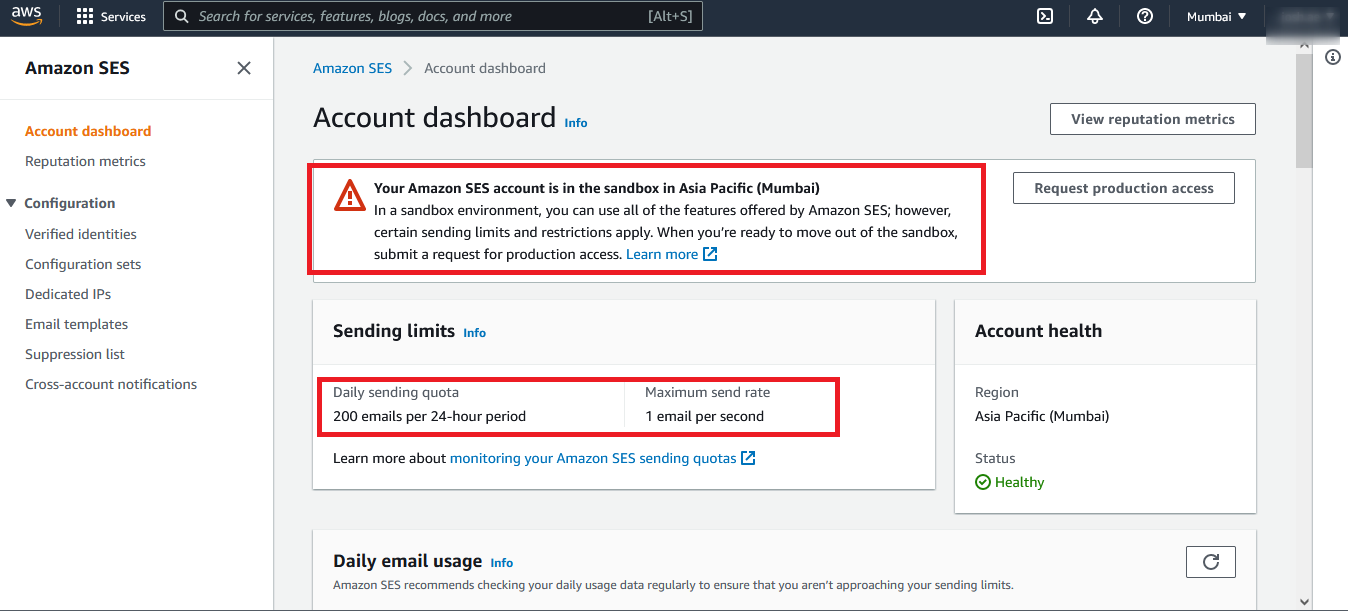
Task: Click View reputation metrics button
Action: click(x=1152, y=119)
